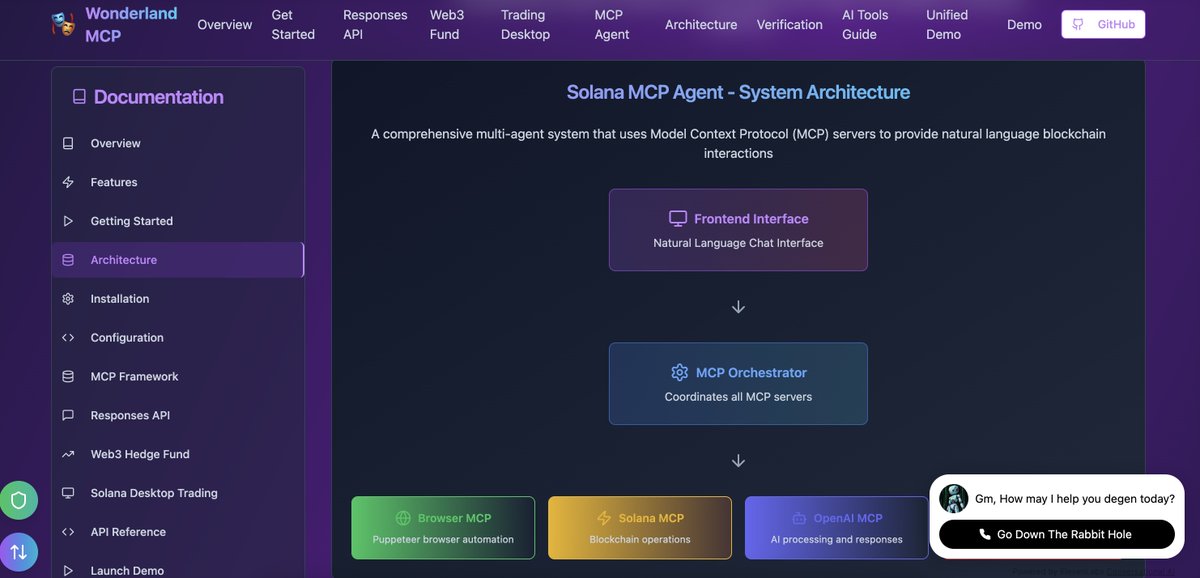Click the chat bubble icon next to Responses API
1200x578 pixels.
pyautogui.click(x=68, y=415)
